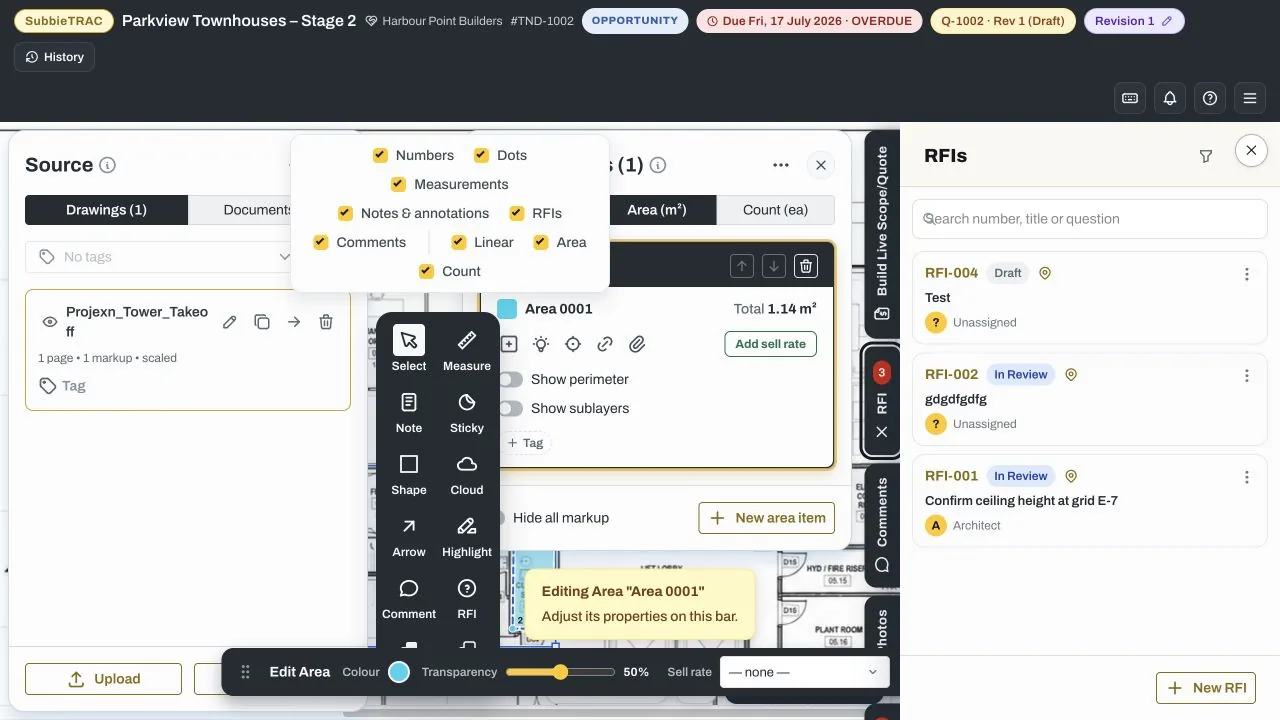1280x720 pixels.
Task: Open the History button
Action: click(x=55, y=57)
